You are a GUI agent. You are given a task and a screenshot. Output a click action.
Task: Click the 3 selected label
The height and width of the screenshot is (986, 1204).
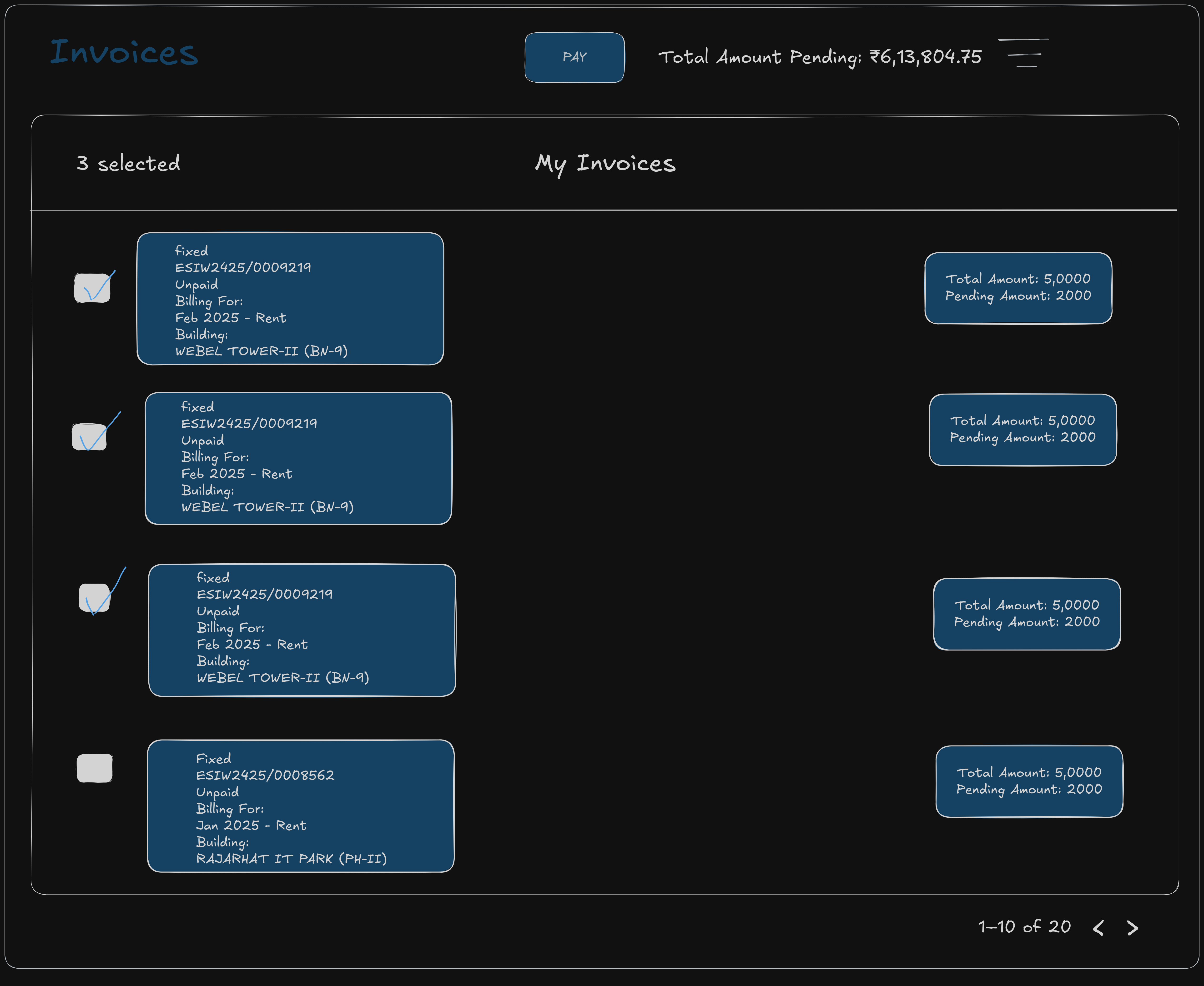point(128,164)
